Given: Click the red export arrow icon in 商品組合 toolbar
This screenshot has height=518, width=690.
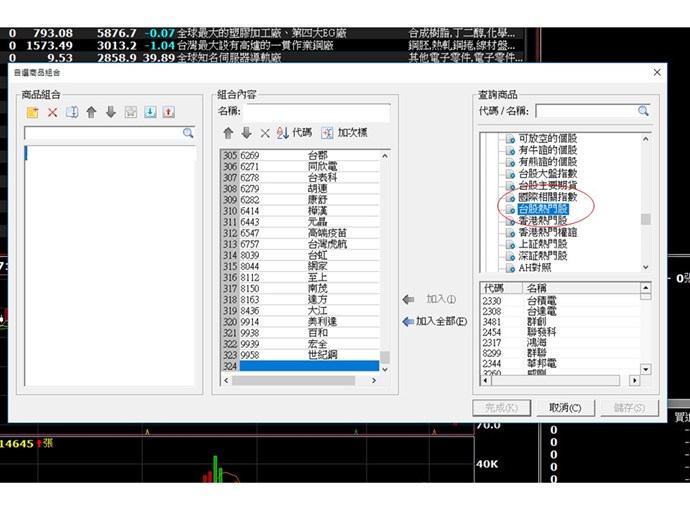Looking at the screenshot, I should point(168,112).
